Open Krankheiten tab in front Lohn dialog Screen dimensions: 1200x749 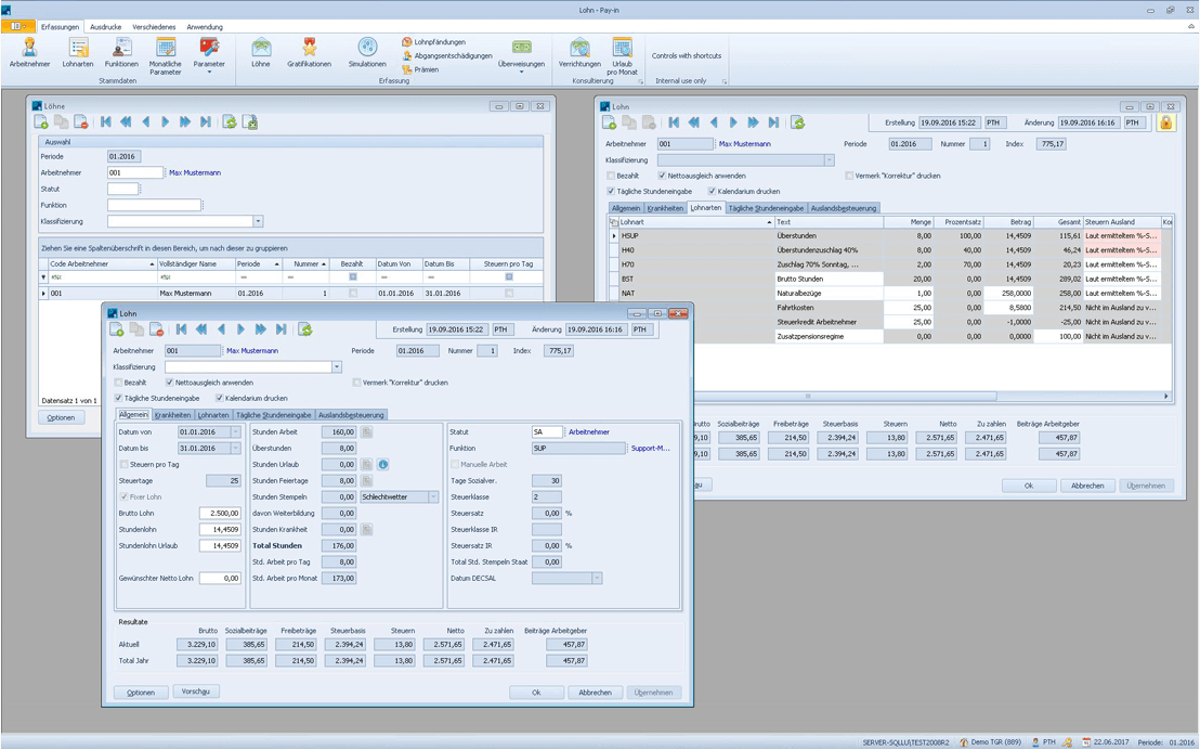click(173, 414)
